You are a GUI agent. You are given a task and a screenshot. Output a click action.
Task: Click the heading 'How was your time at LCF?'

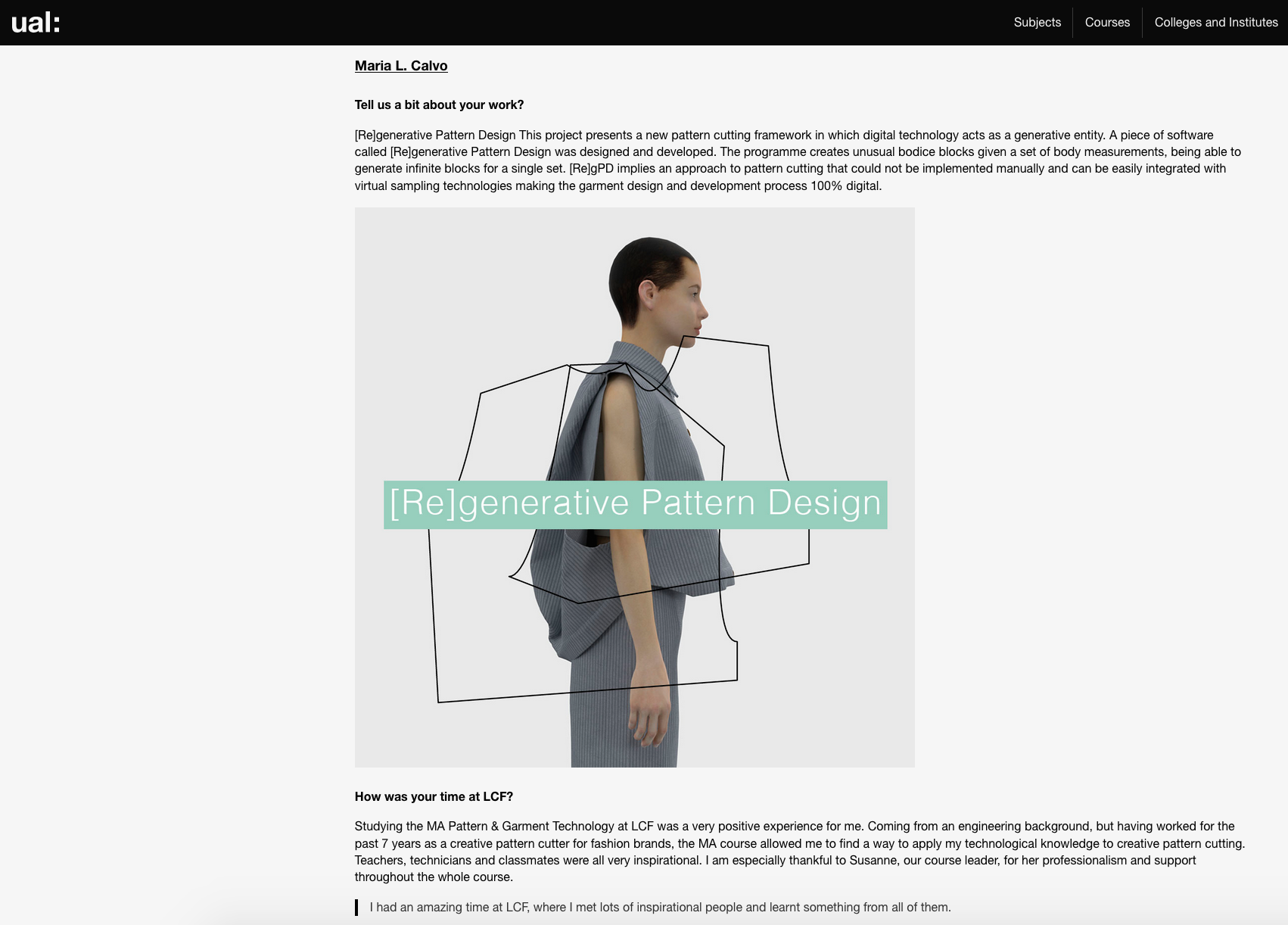(434, 796)
